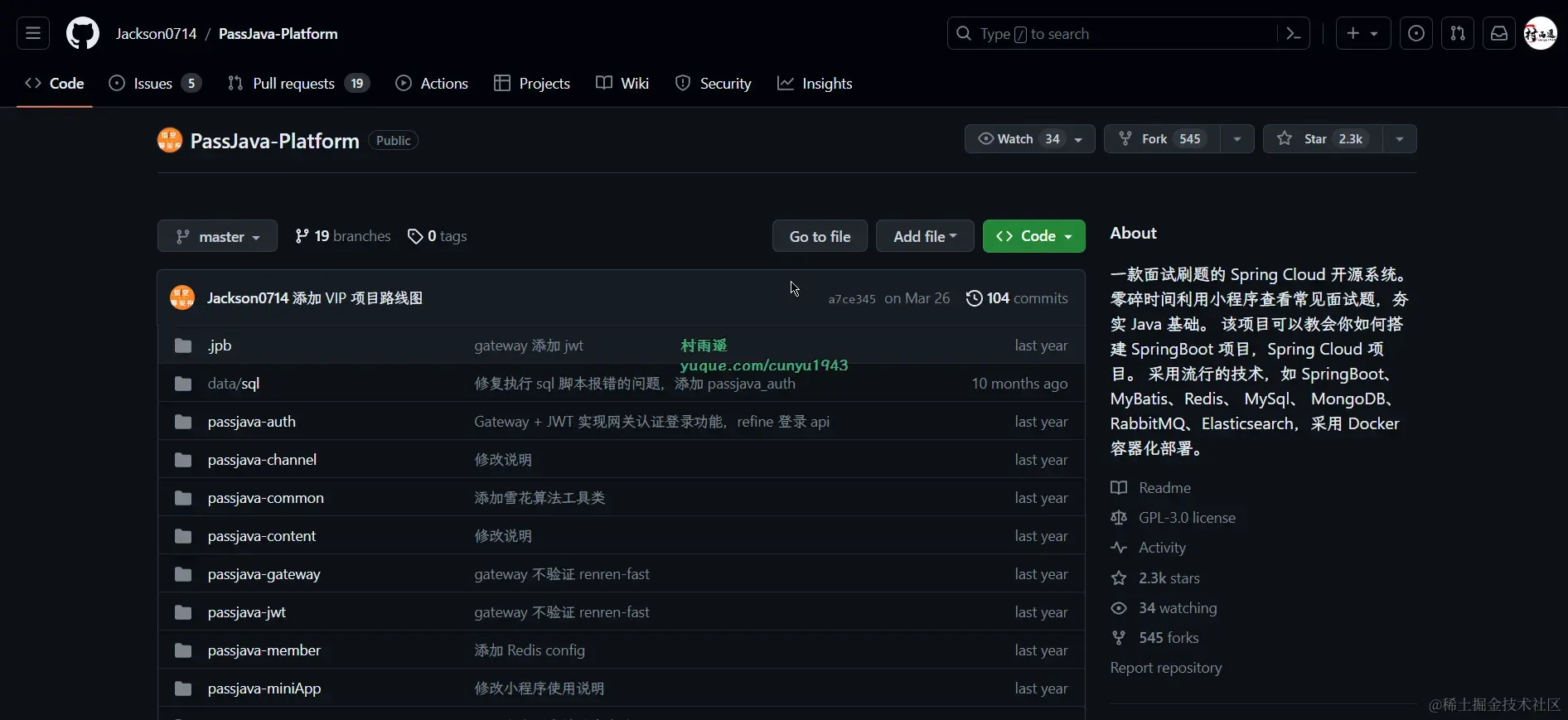Image resolution: width=1568 pixels, height=720 pixels.
Task: Click the passjava-member folder icon
Action: (x=183, y=650)
